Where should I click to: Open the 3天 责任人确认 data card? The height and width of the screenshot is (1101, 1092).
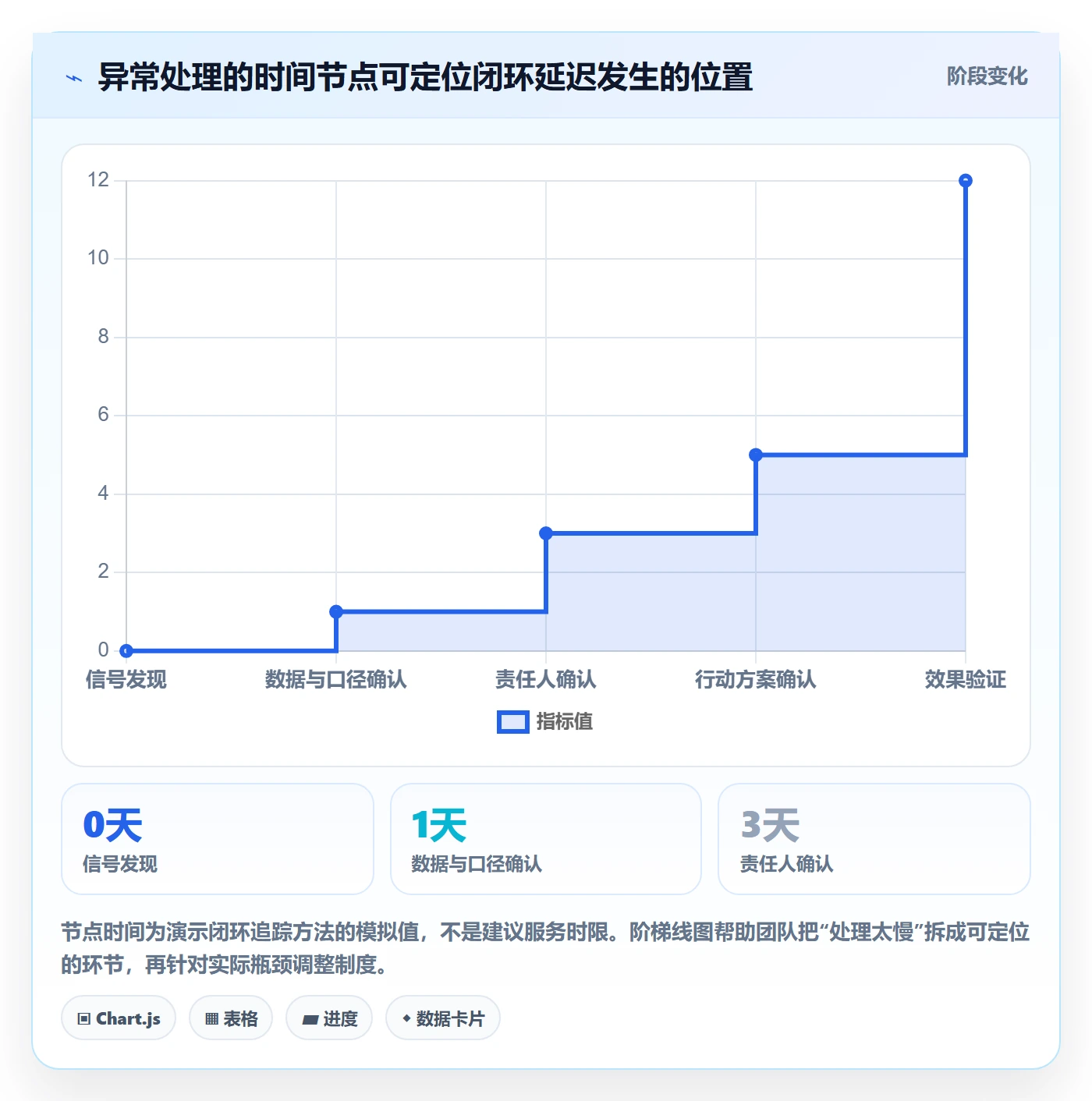click(x=874, y=839)
